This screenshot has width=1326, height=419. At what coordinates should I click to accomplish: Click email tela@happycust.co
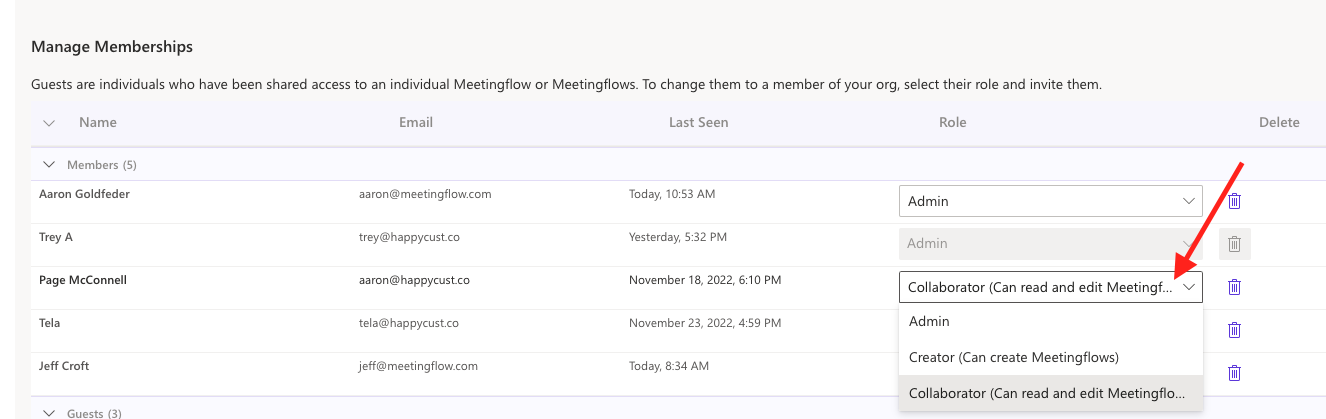[x=408, y=323]
